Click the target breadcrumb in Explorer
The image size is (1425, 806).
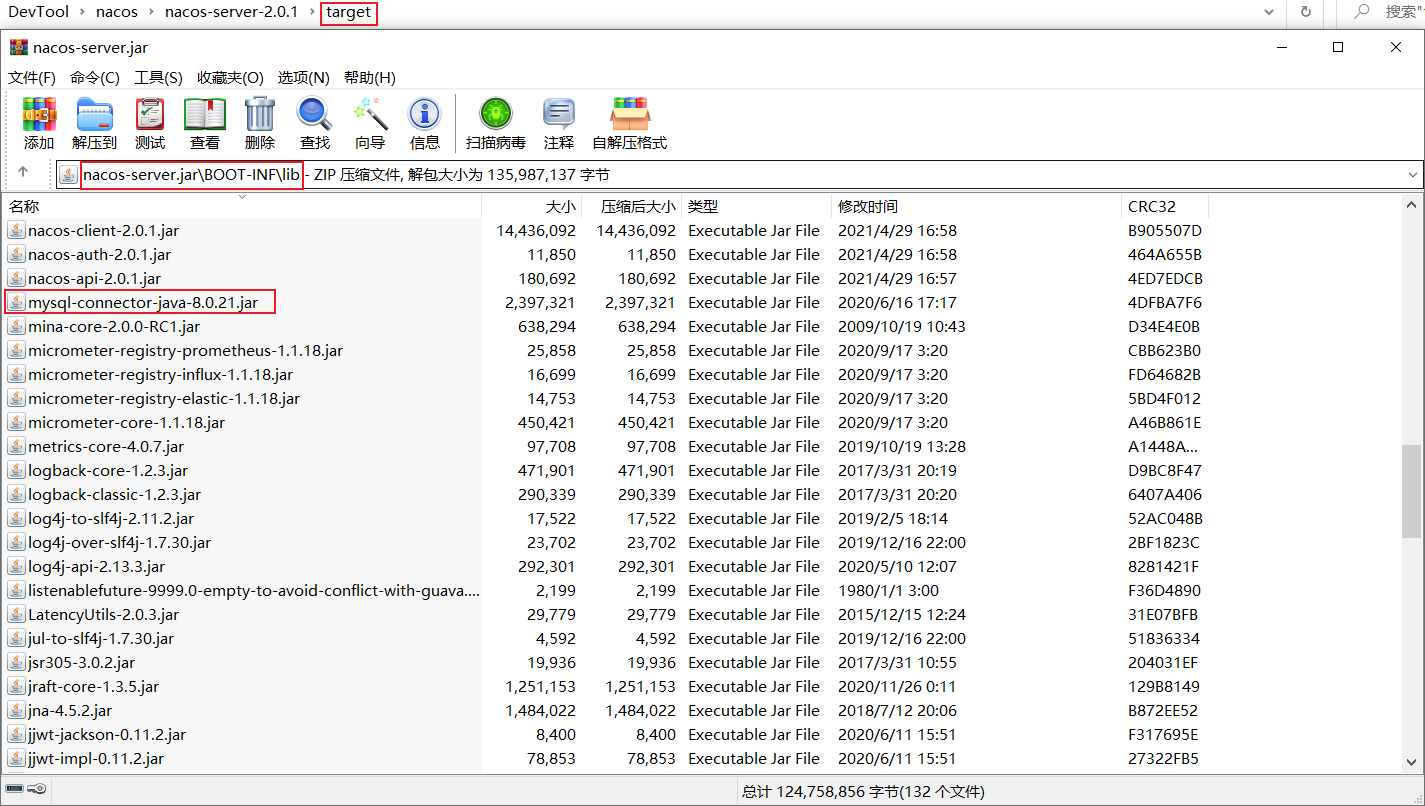[348, 12]
